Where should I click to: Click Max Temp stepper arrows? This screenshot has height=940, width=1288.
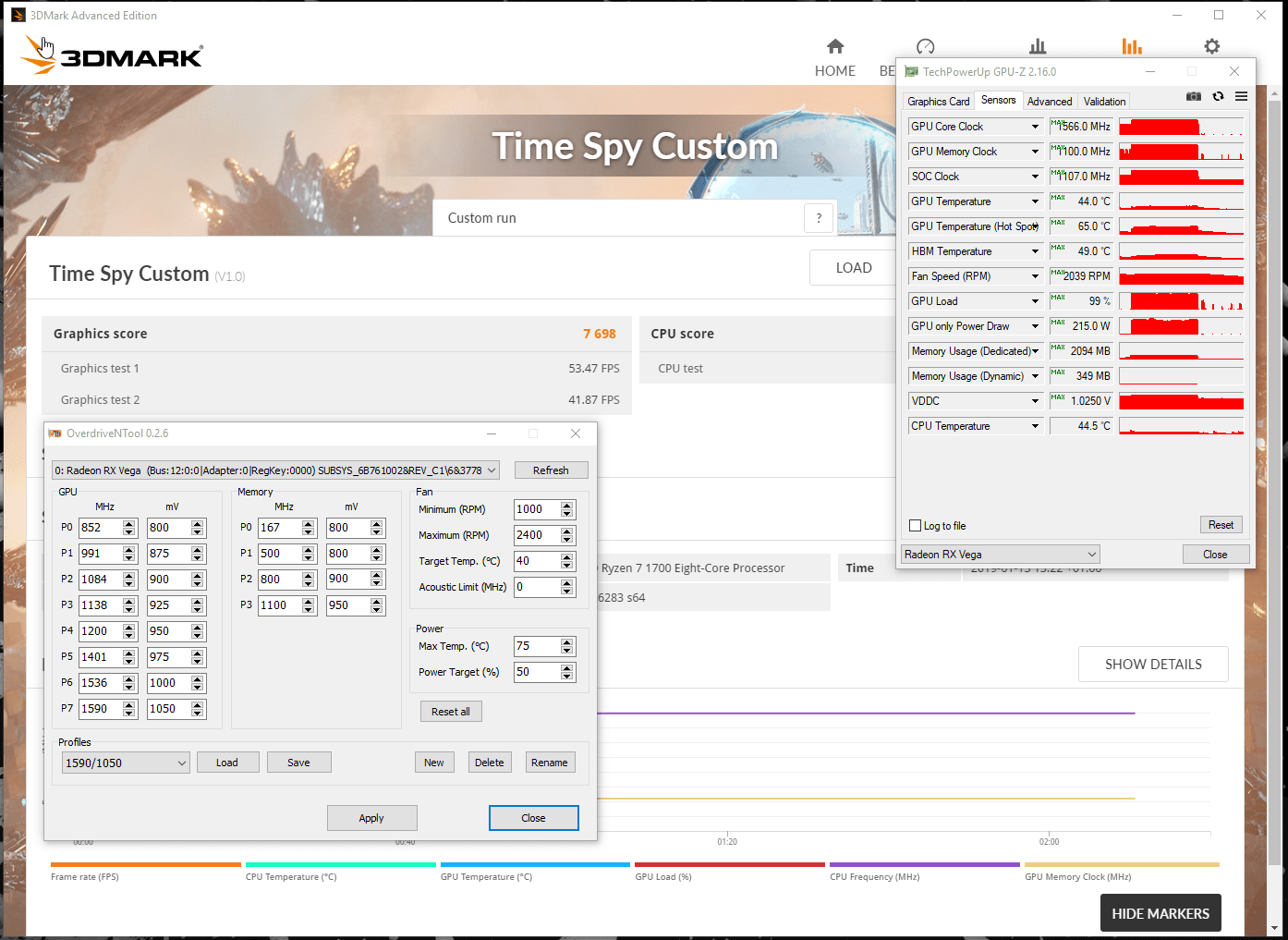coord(567,646)
